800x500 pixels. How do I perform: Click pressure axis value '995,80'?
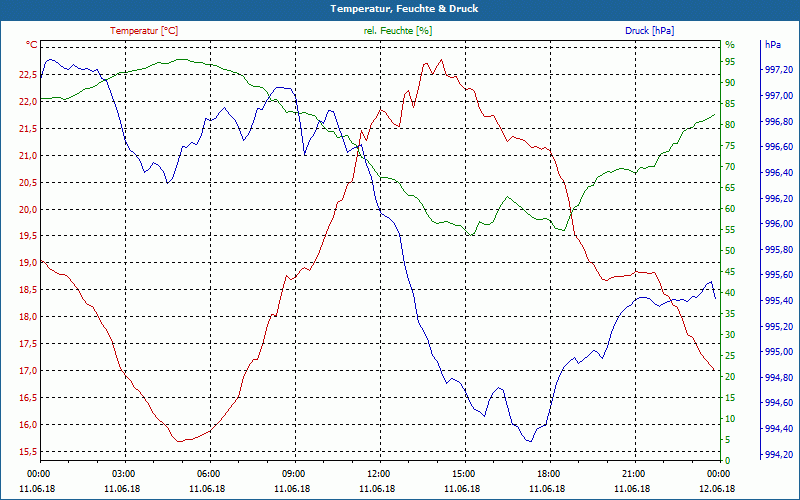click(780, 249)
